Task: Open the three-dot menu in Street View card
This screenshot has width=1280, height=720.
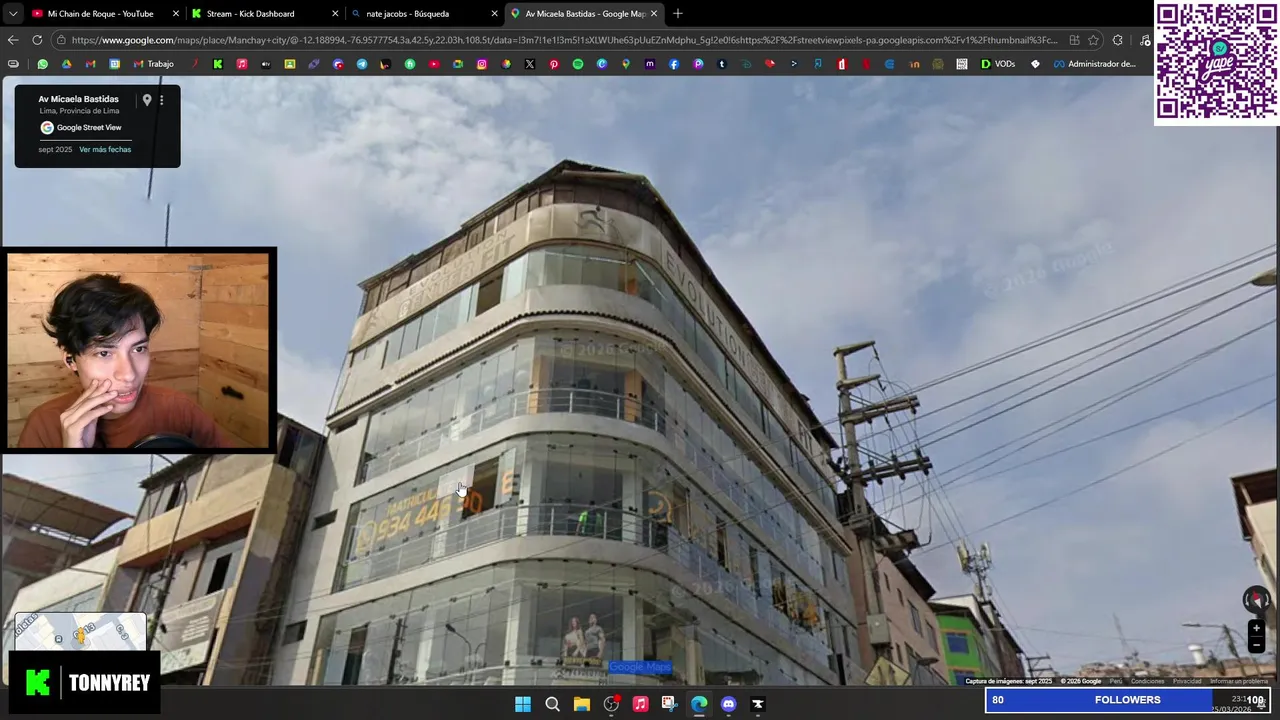Action: point(161,100)
